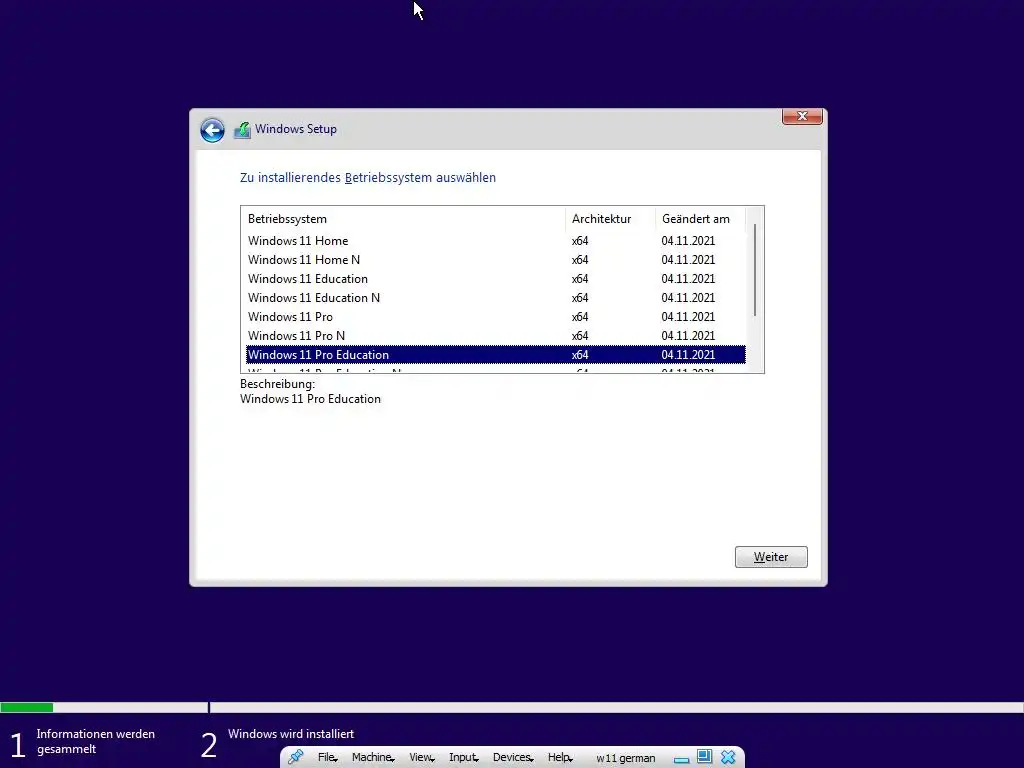Open the VirtualBox Help menu
This screenshot has height=768, width=1024.
(560, 758)
